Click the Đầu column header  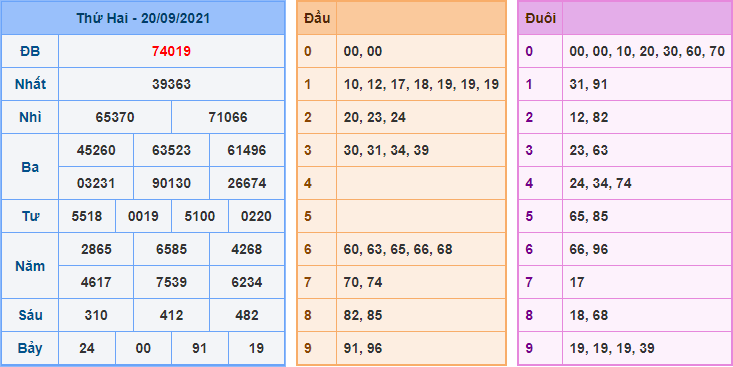point(317,18)
